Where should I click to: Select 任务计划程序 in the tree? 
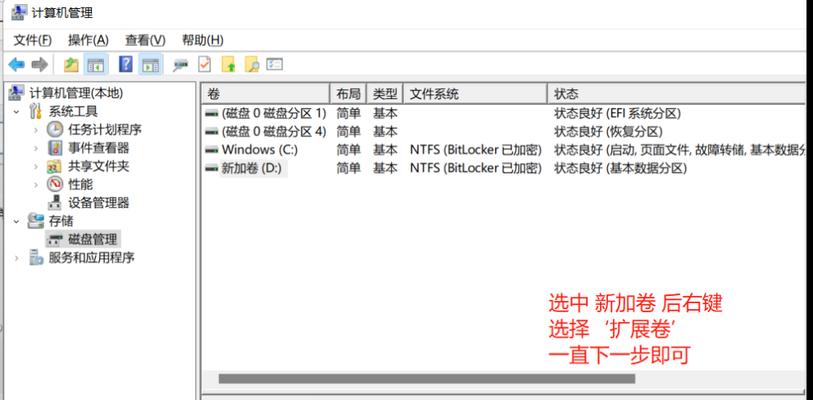[105, 129]
